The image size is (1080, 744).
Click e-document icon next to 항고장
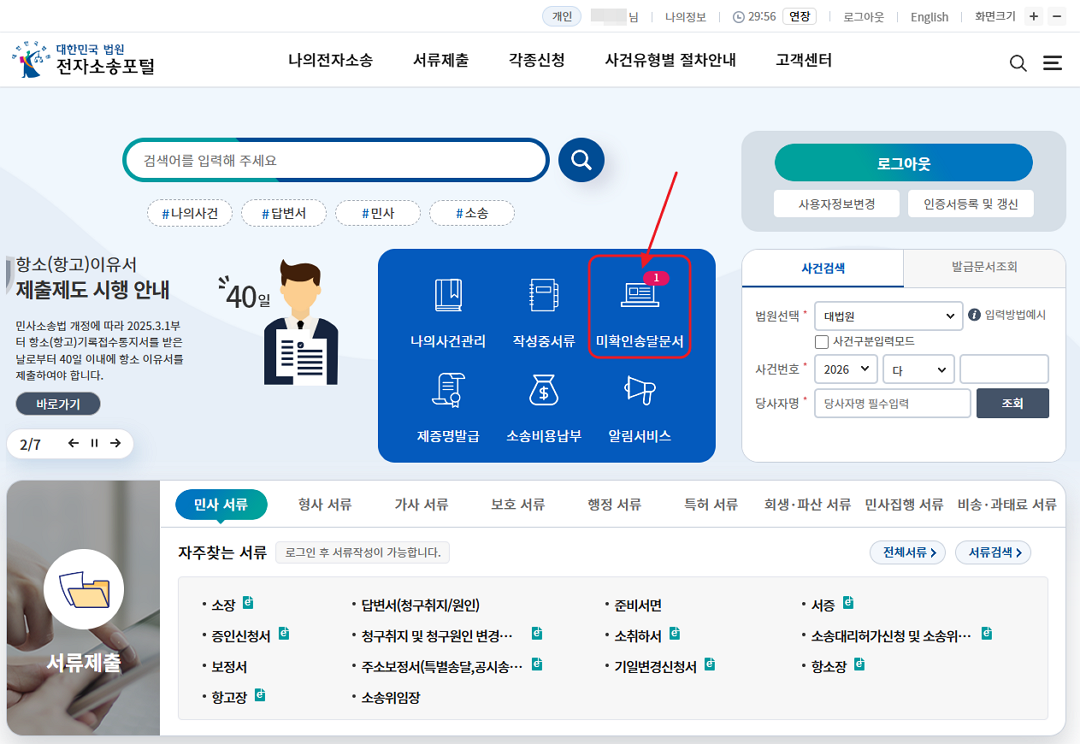pyautogui.click(x=260, y=695)
